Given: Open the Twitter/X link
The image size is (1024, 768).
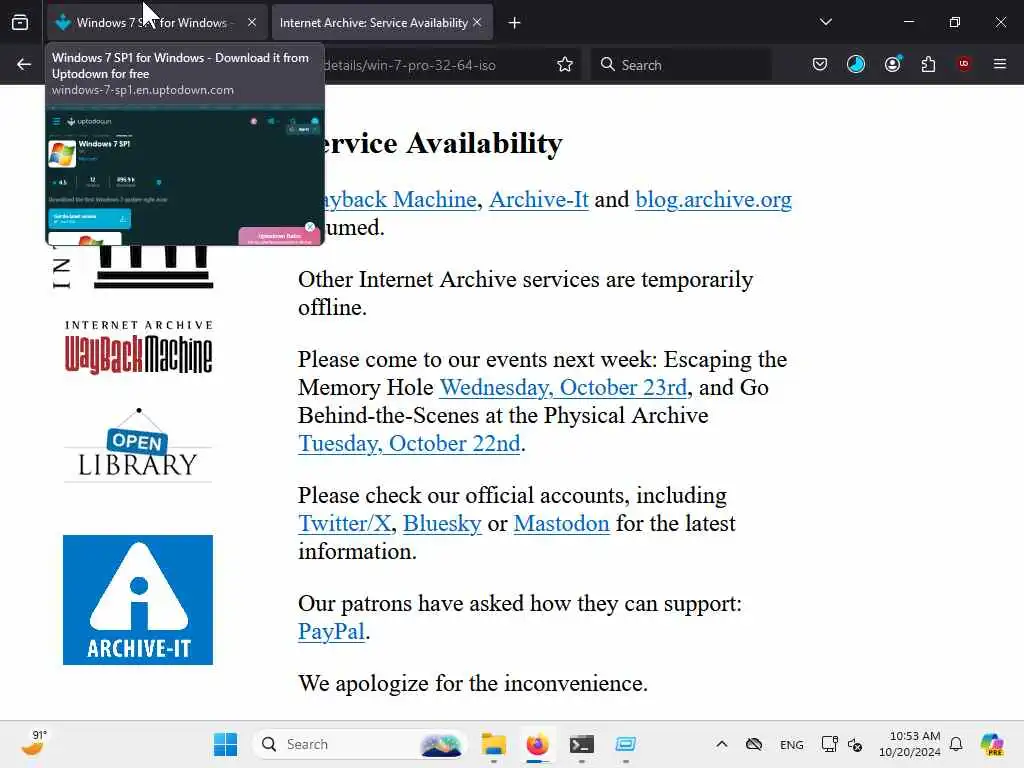Looking at the screenshot, I should (344, 523).
